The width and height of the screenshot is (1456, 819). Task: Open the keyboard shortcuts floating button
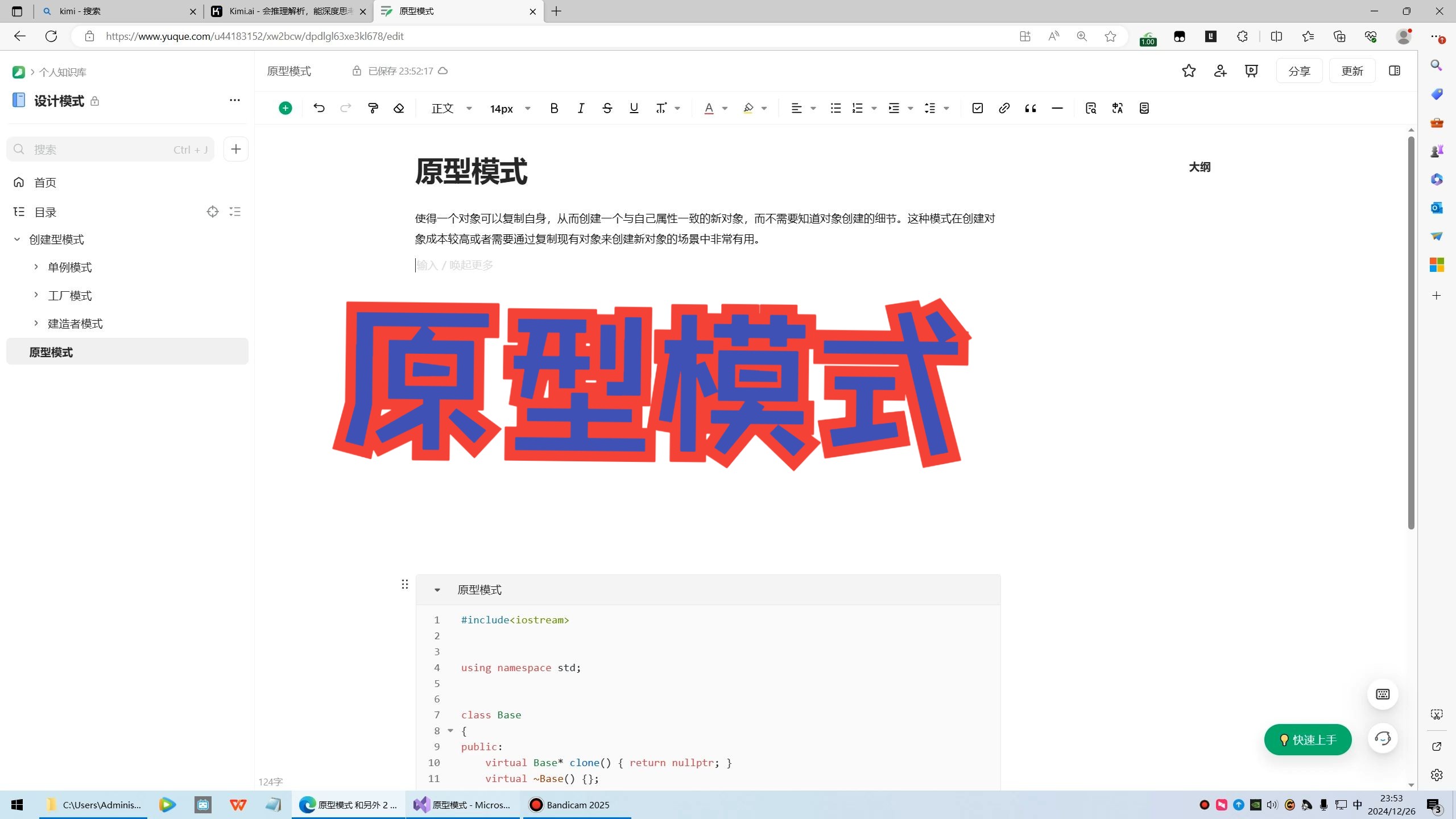coord(1383,694)
